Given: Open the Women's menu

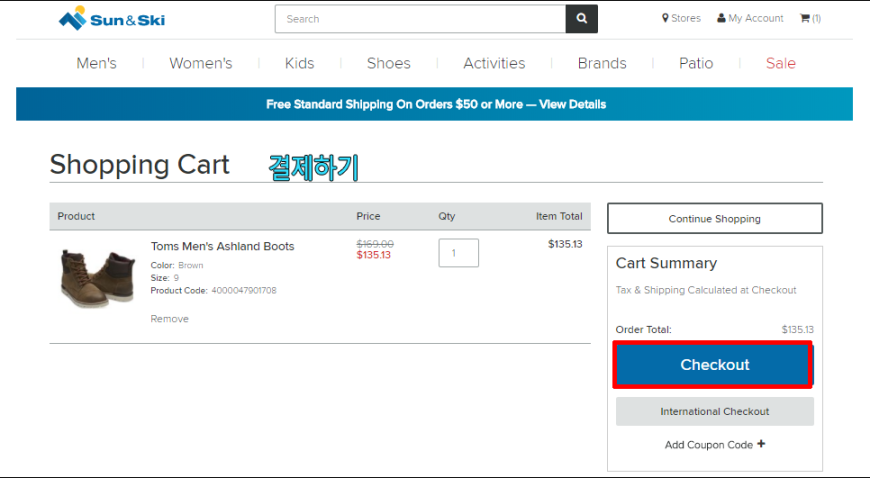Looking at the screenshot, I should (201, 63).
